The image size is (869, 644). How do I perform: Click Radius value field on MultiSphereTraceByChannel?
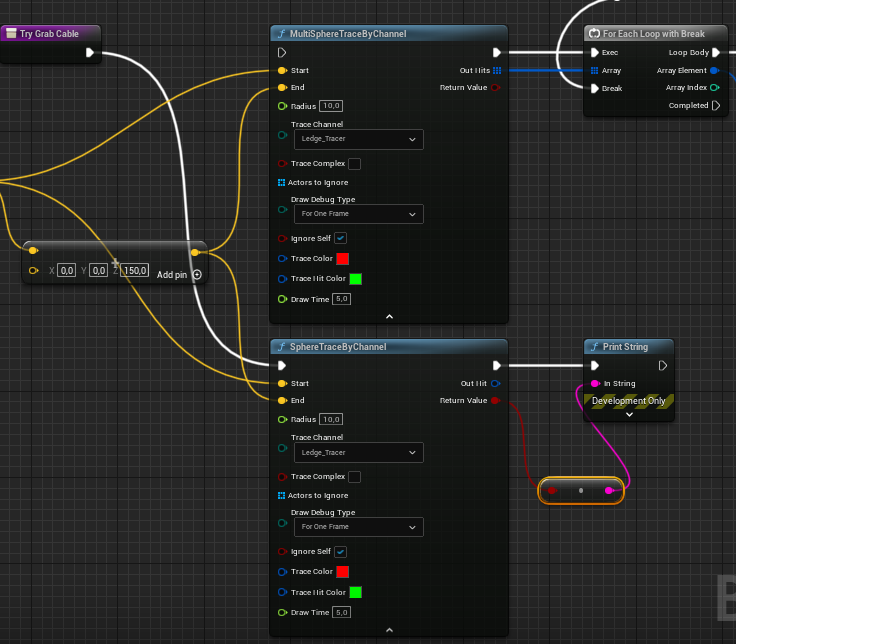click(331, 106)
